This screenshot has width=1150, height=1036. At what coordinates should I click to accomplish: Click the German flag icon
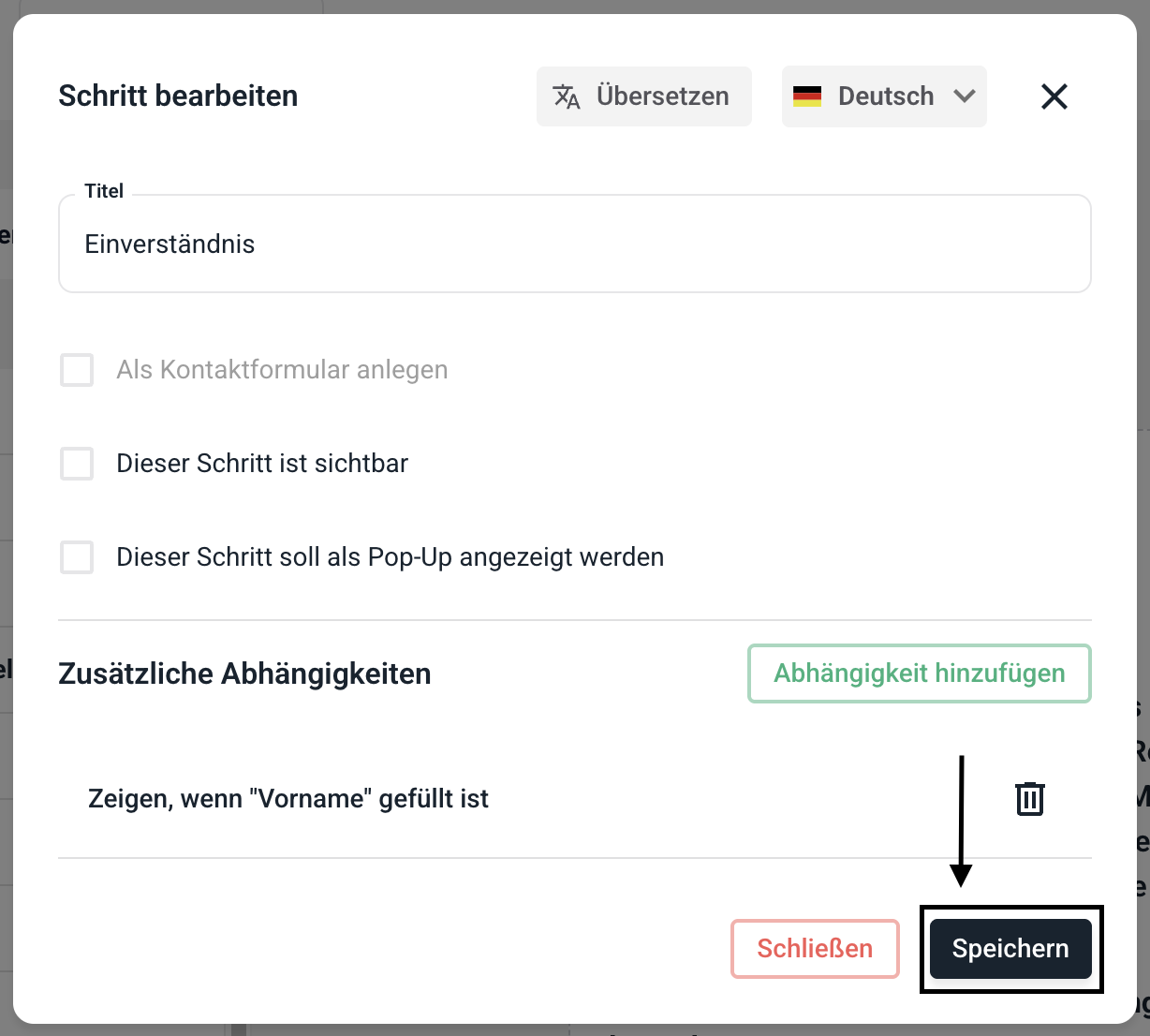(807, 96)
